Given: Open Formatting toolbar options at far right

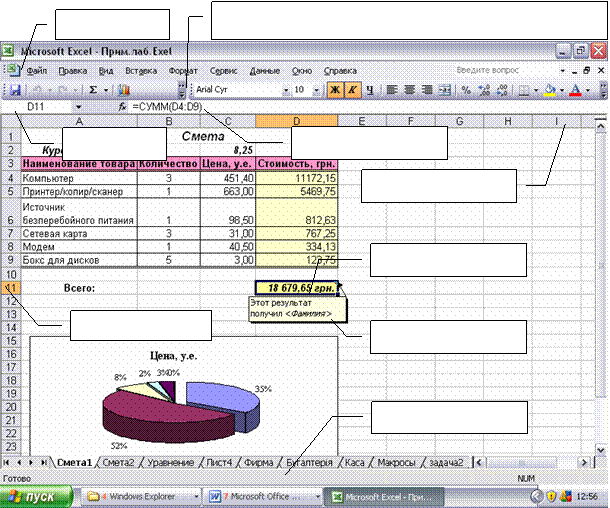Looking at the screenshot, I should [x=603, y=90].
